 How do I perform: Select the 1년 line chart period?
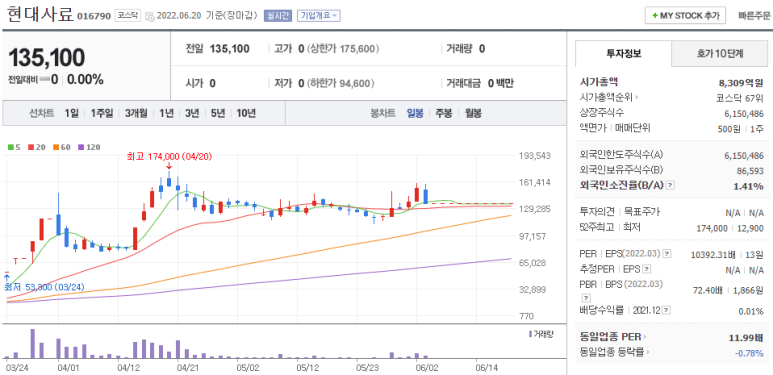(x=166, y=113)
